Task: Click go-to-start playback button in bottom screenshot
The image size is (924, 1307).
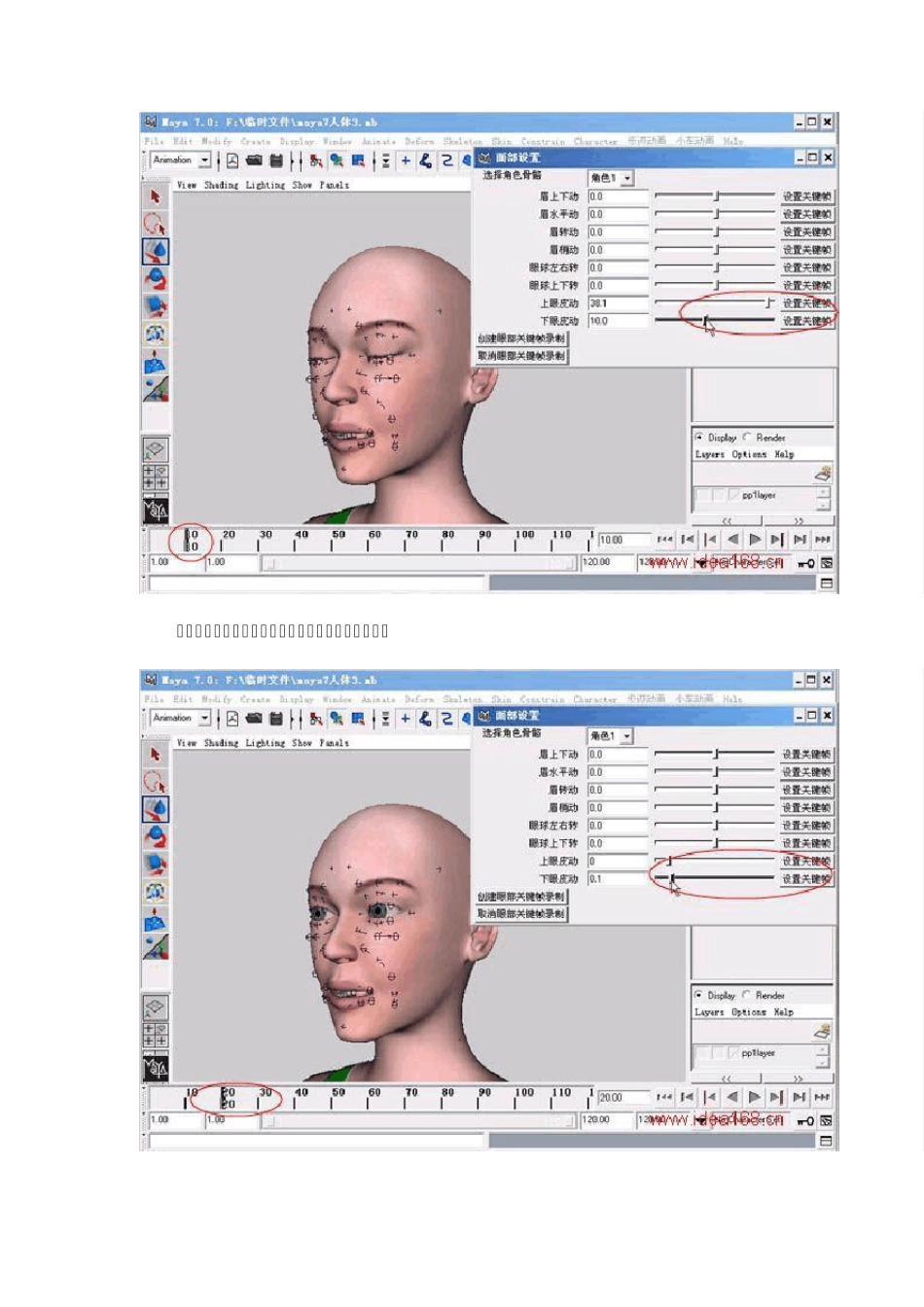Action: 664,1097
